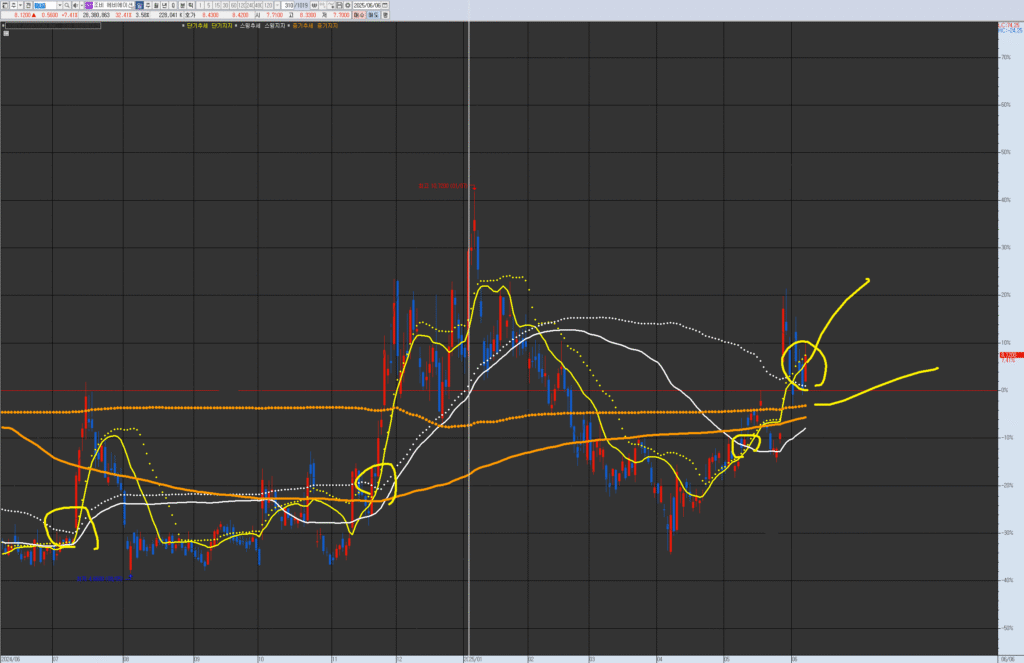Click the ₩ currency icon in the toolbar
The width and height of the screenshot is (1024, 663).
314,5
